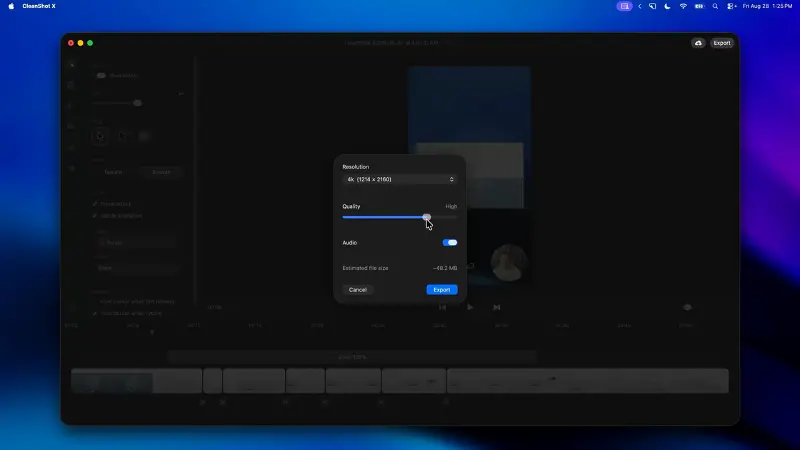Click the purple highlighted menu bar icon
Viewport: 800px width, 450px height.
click(624, 6)
